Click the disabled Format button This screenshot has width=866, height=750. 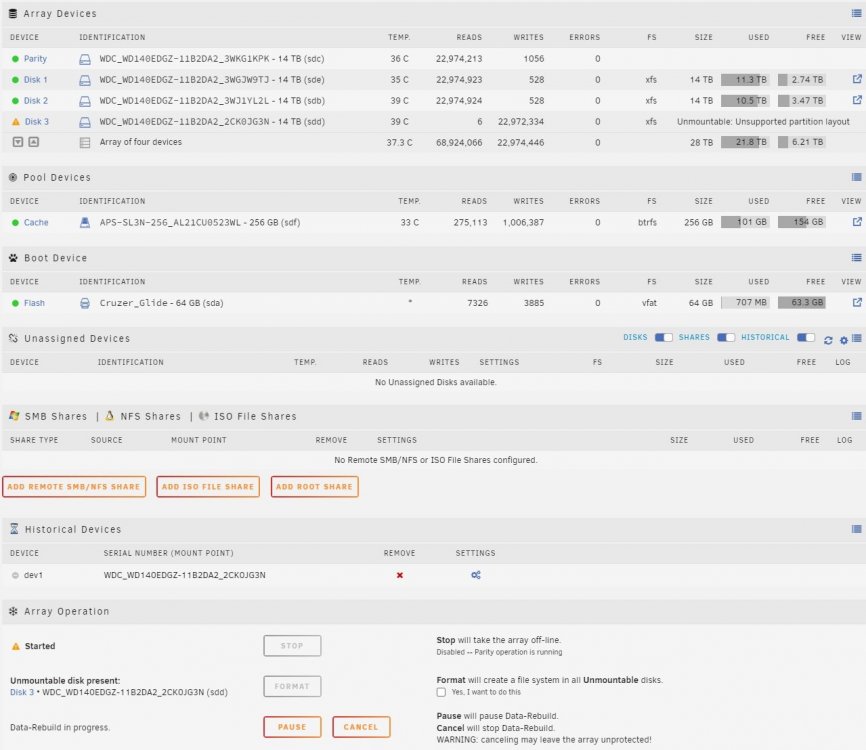292,686
